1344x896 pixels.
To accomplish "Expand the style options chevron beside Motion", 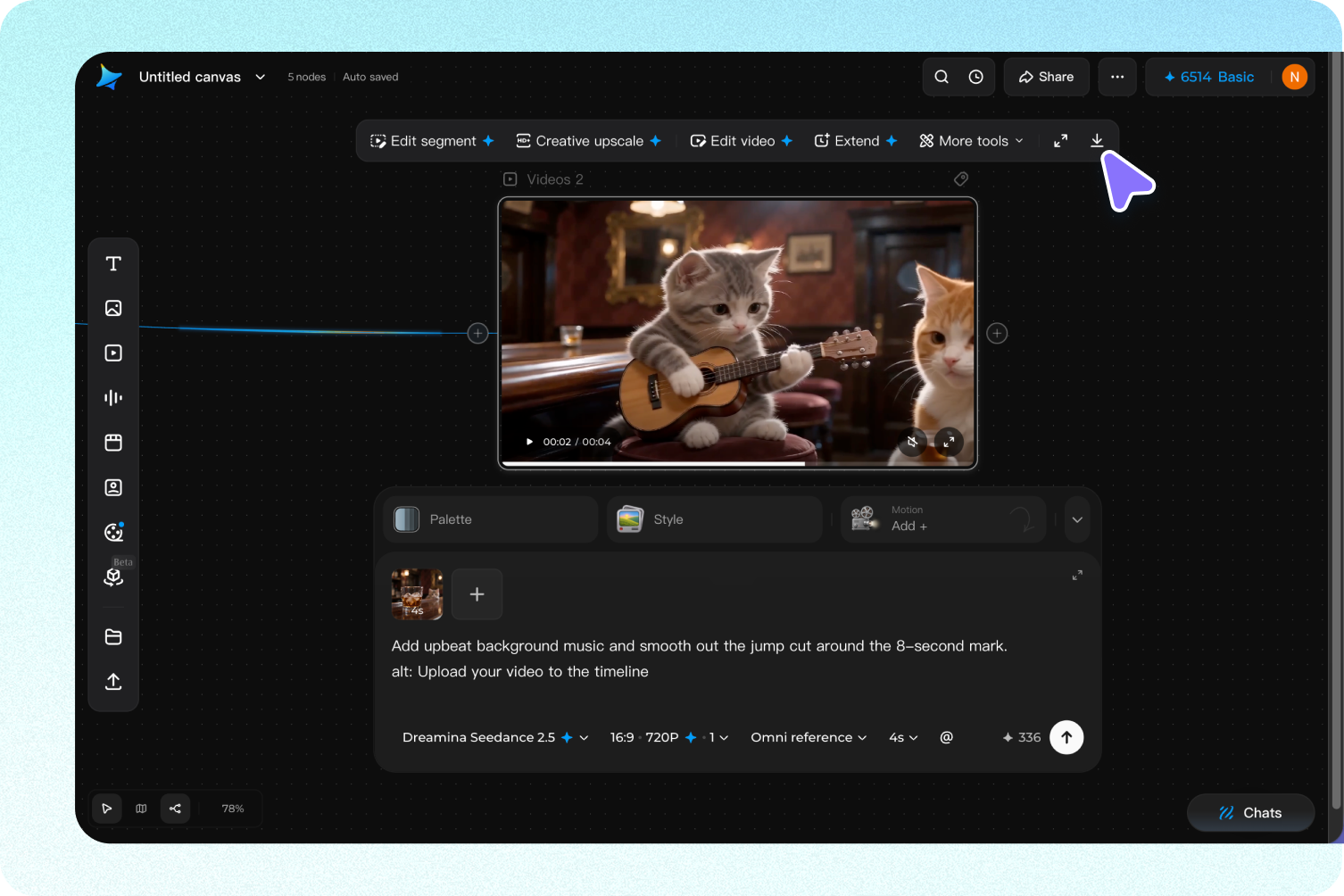I will (1077, 519).
